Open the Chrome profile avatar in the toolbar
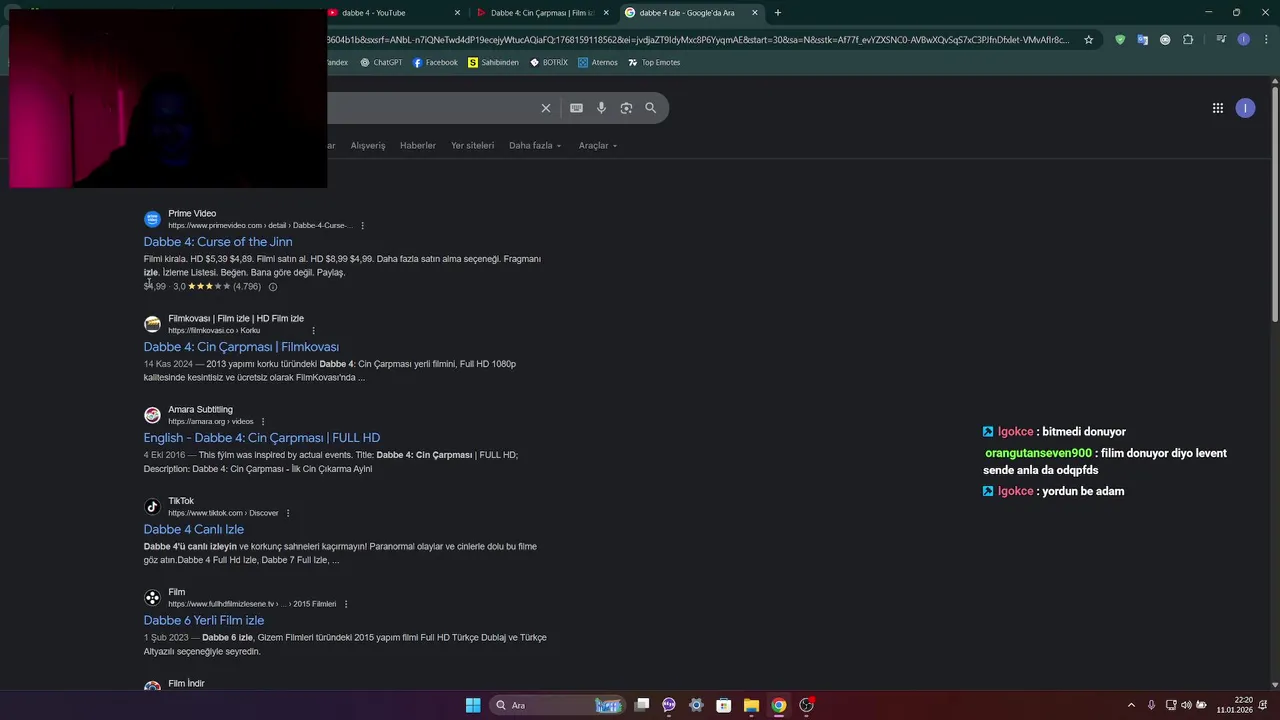The image size is (1280, 720). 1244,40
